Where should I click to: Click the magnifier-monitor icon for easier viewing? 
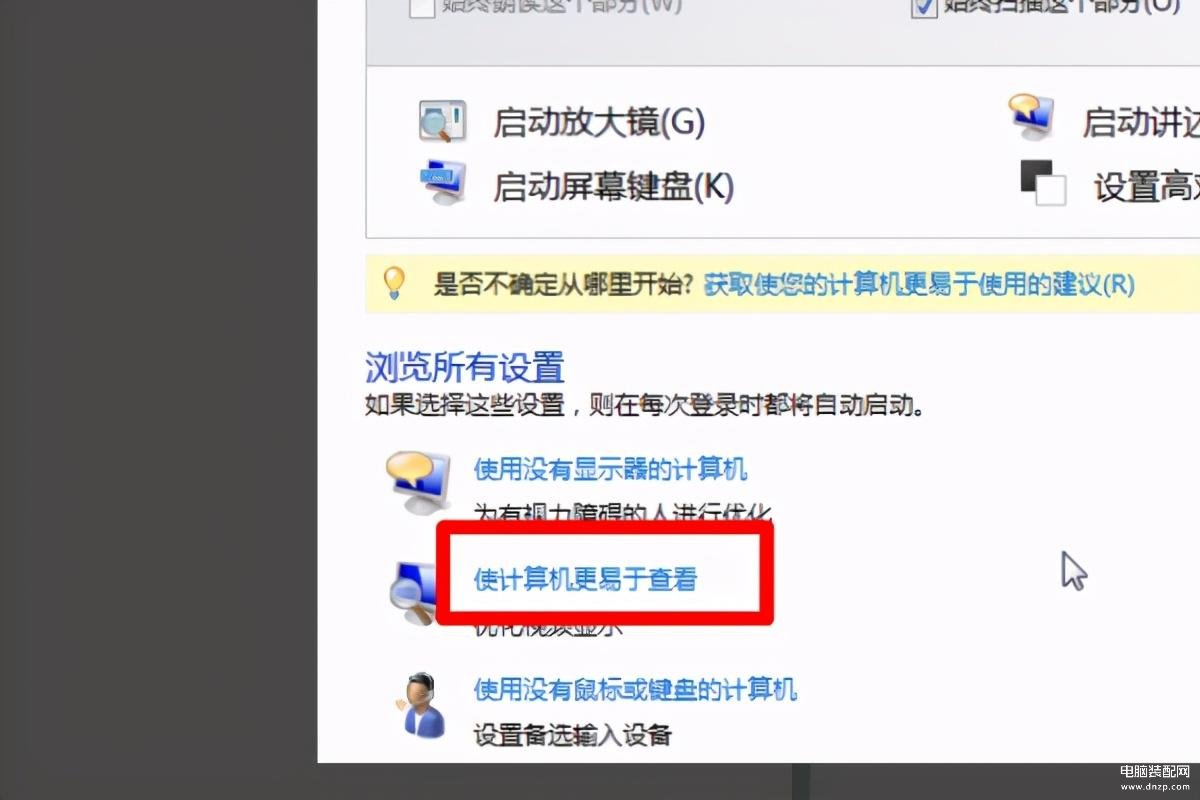412,592
